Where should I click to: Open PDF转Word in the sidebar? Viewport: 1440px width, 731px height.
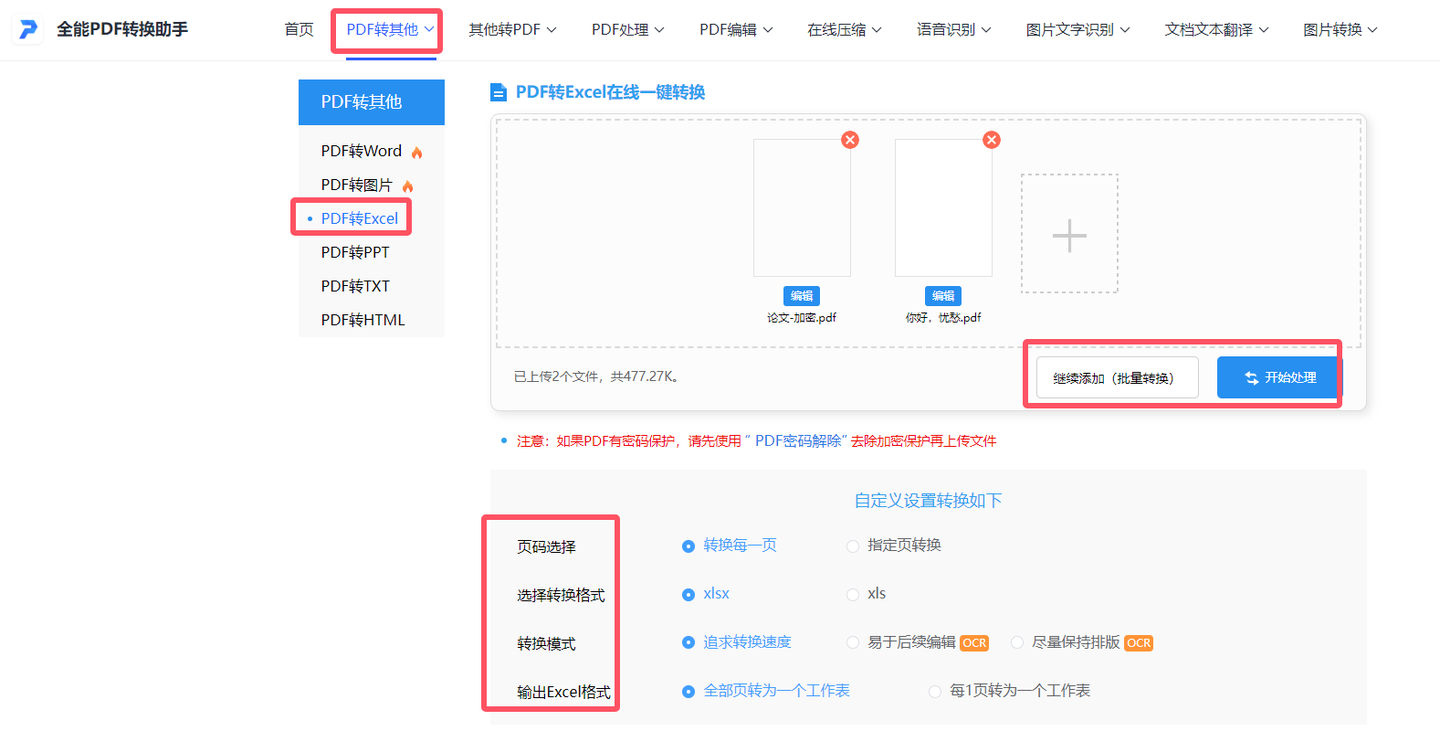pos(361,151)
